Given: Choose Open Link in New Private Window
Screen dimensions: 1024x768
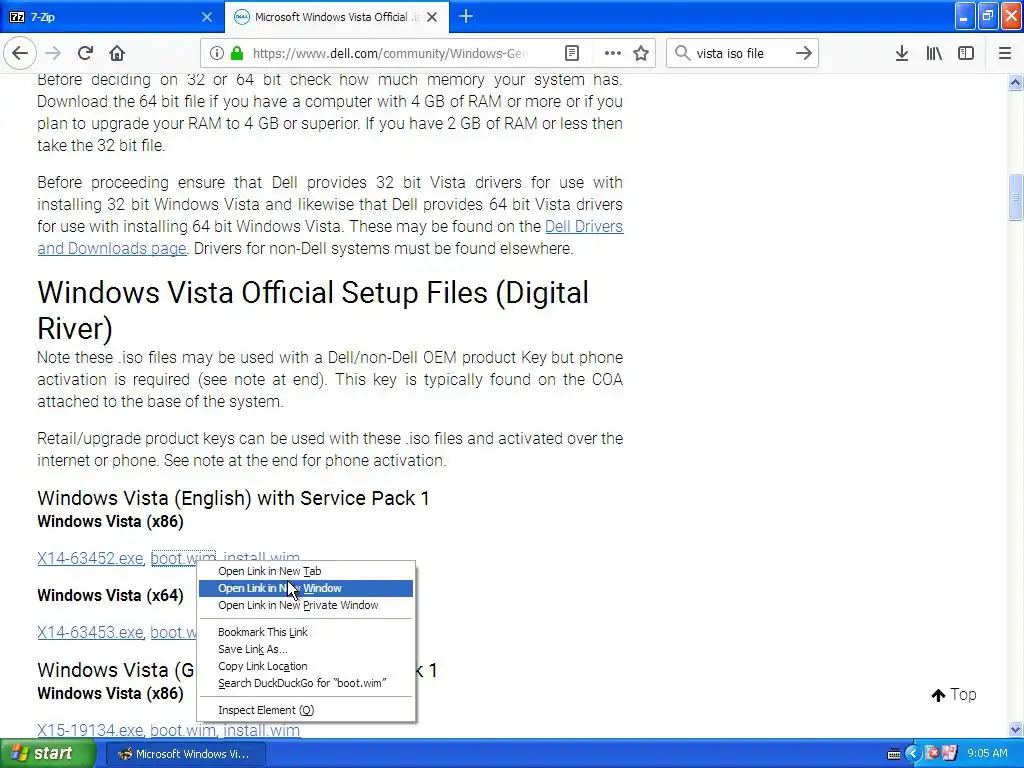Looking at the screenshot, I should (x=306, y=605).
